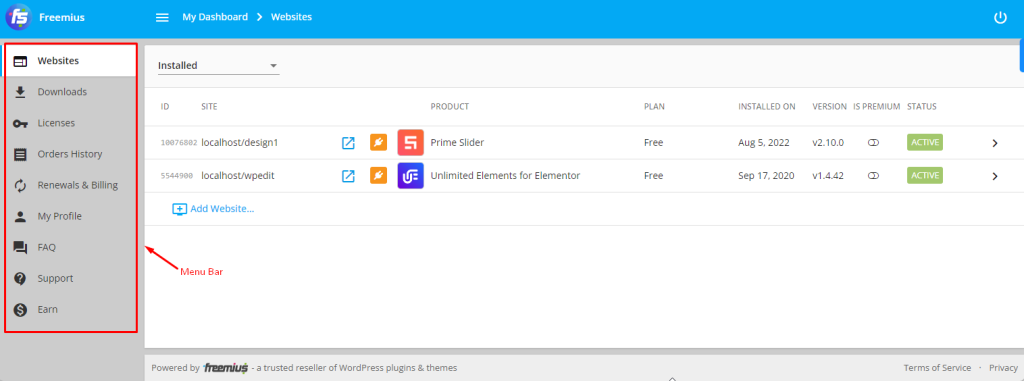The image size is (1024, 381).
Task: Open localhost/wpedit external link icon
Action: [349, 176]
